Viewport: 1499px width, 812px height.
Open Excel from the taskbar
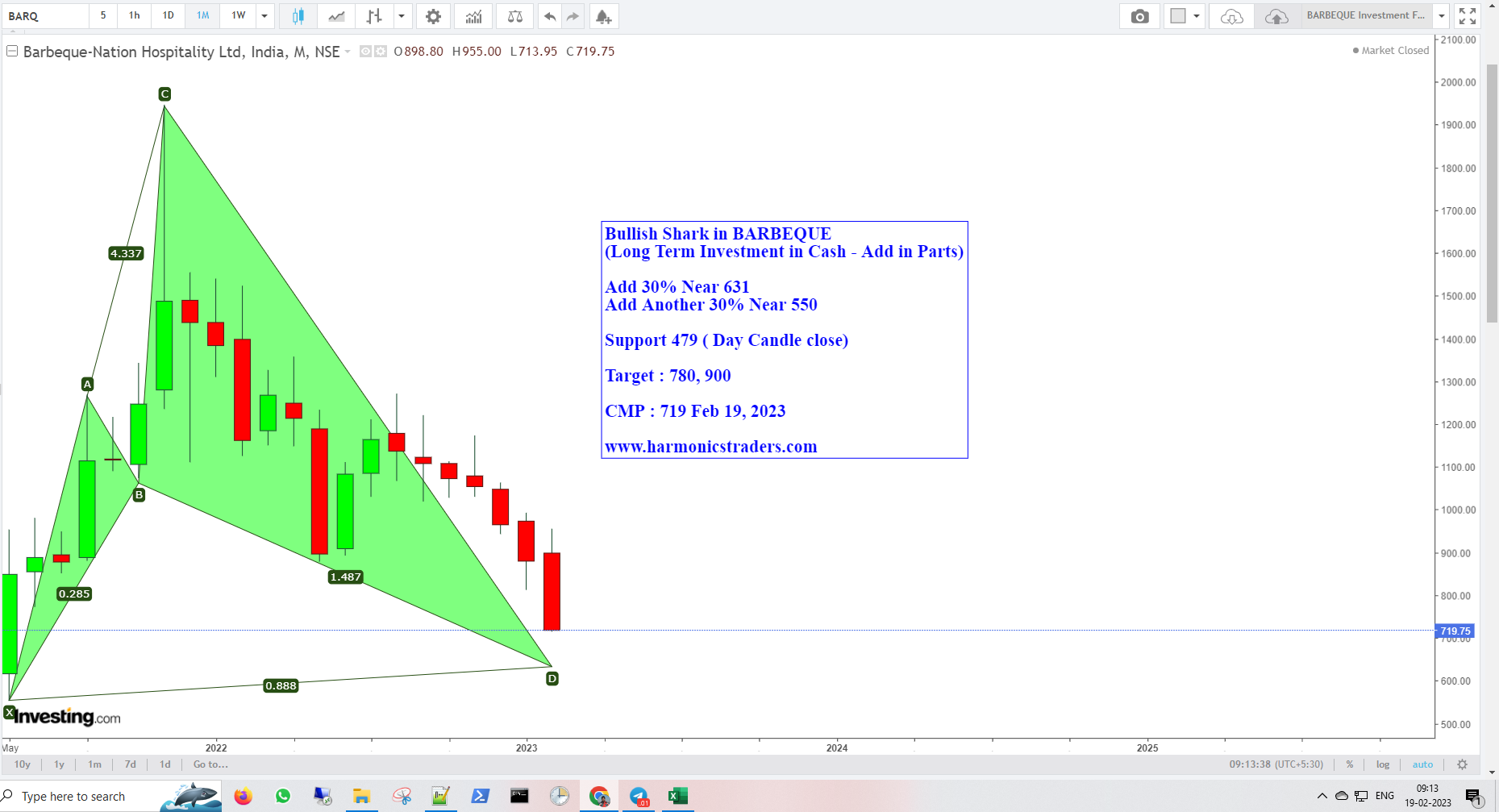tap(678, 797)
